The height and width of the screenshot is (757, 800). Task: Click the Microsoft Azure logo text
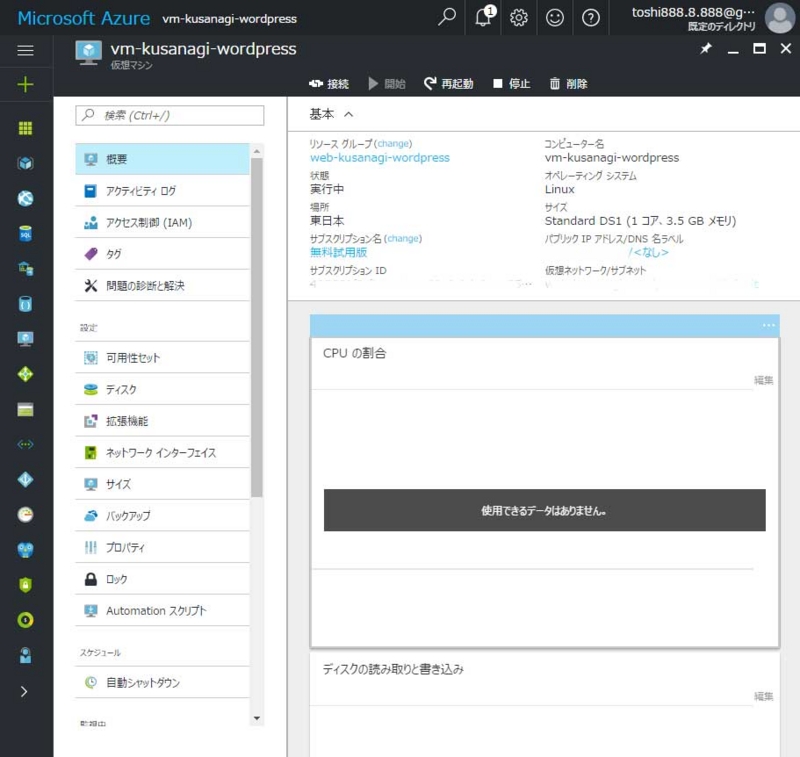84,18
